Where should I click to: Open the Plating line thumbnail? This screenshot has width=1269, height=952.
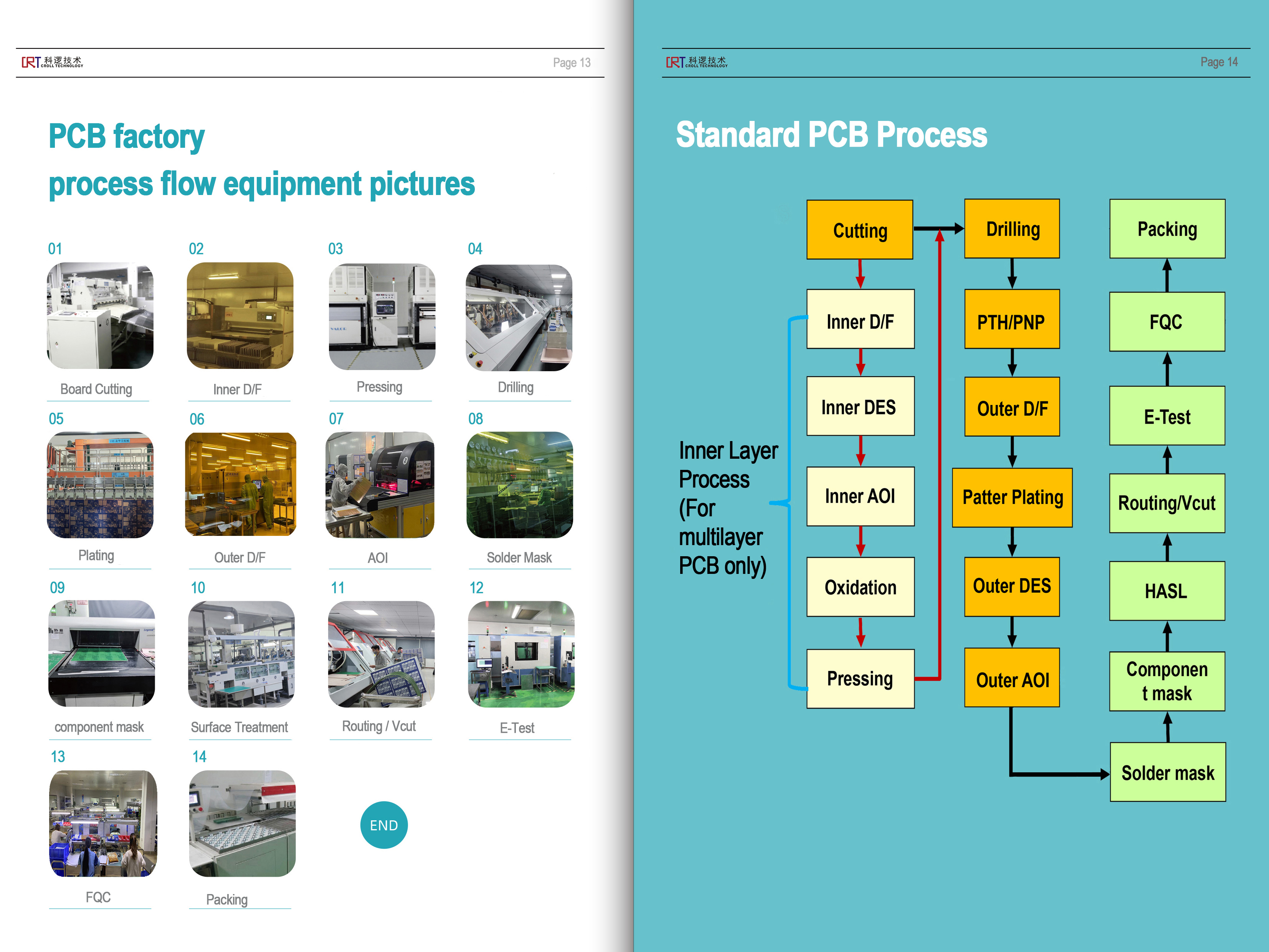pos(100,485)
